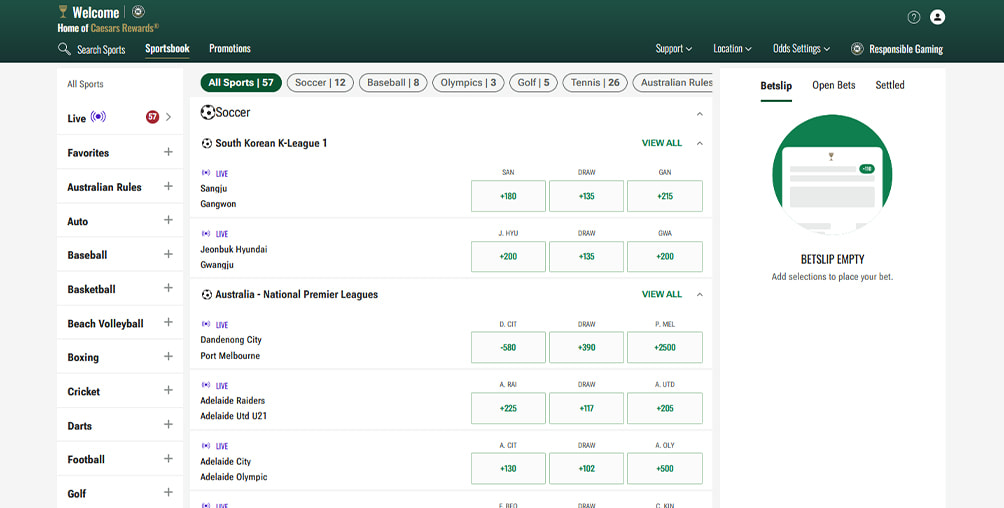Select the Golf 5 filter pill
The image size is (1004, 508).
pyautogui.click(x=533, y=83)
